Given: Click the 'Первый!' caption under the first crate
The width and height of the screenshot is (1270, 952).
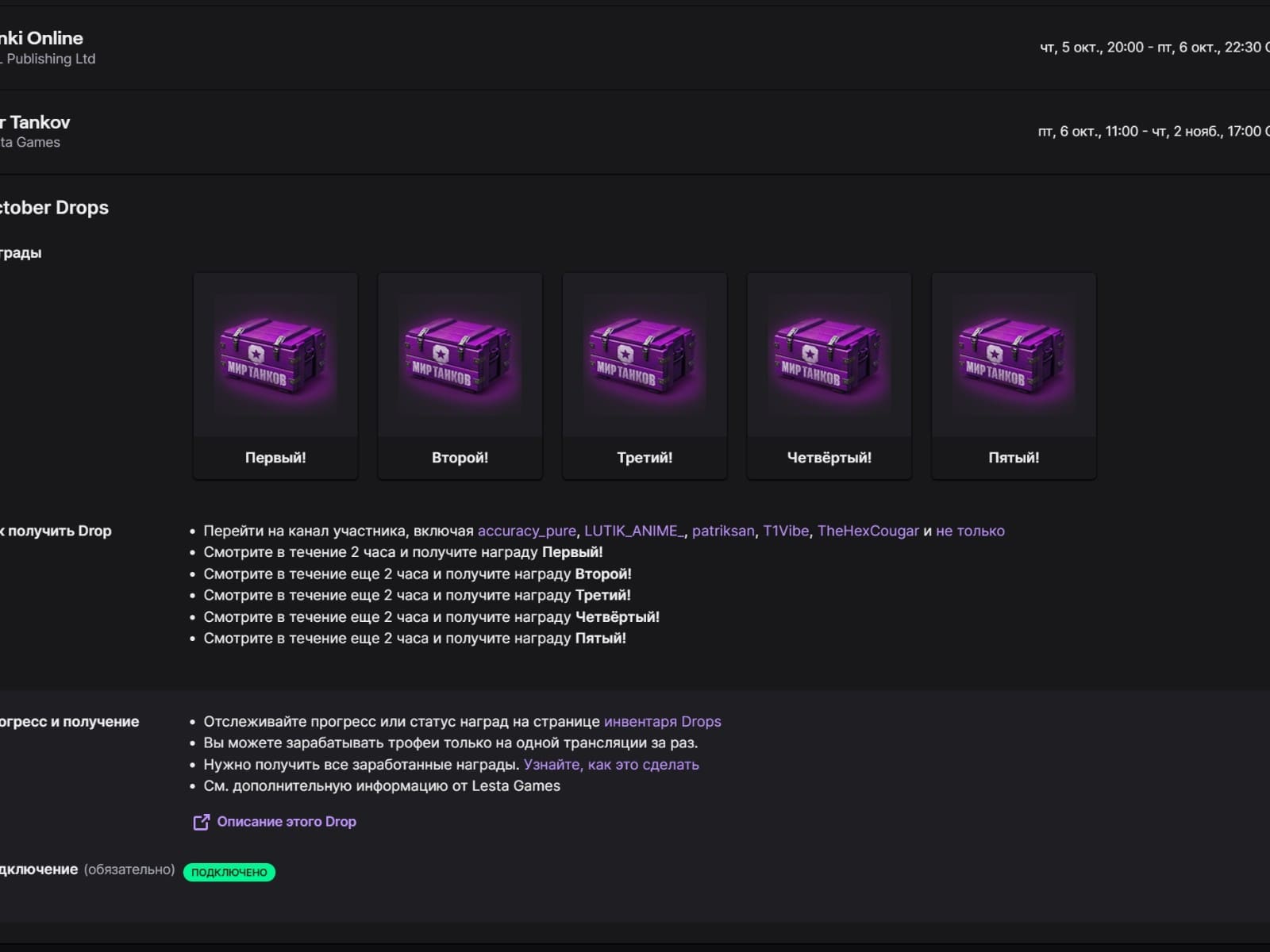Looking at the screenshot, I should (x=275, y=458).
